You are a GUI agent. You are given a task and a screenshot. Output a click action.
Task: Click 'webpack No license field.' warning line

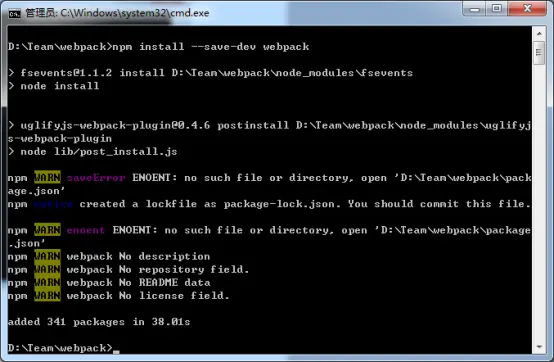pyautogui.click(x=119, y=296)
